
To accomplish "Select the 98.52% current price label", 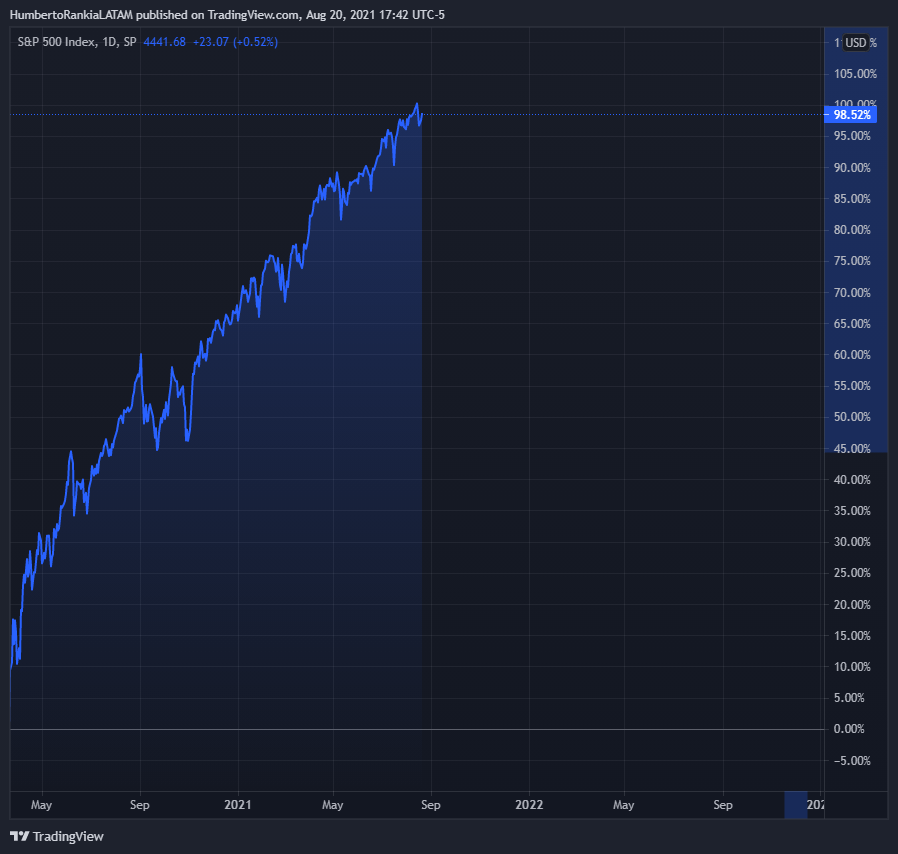I will [852, 115].
